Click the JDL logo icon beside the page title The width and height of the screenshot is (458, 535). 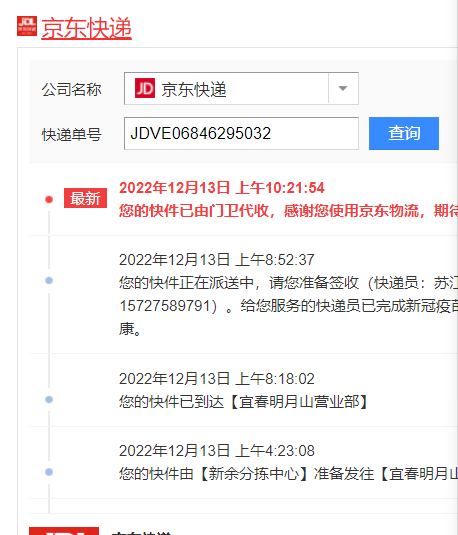pyautogui.click(x=27, y=26)
